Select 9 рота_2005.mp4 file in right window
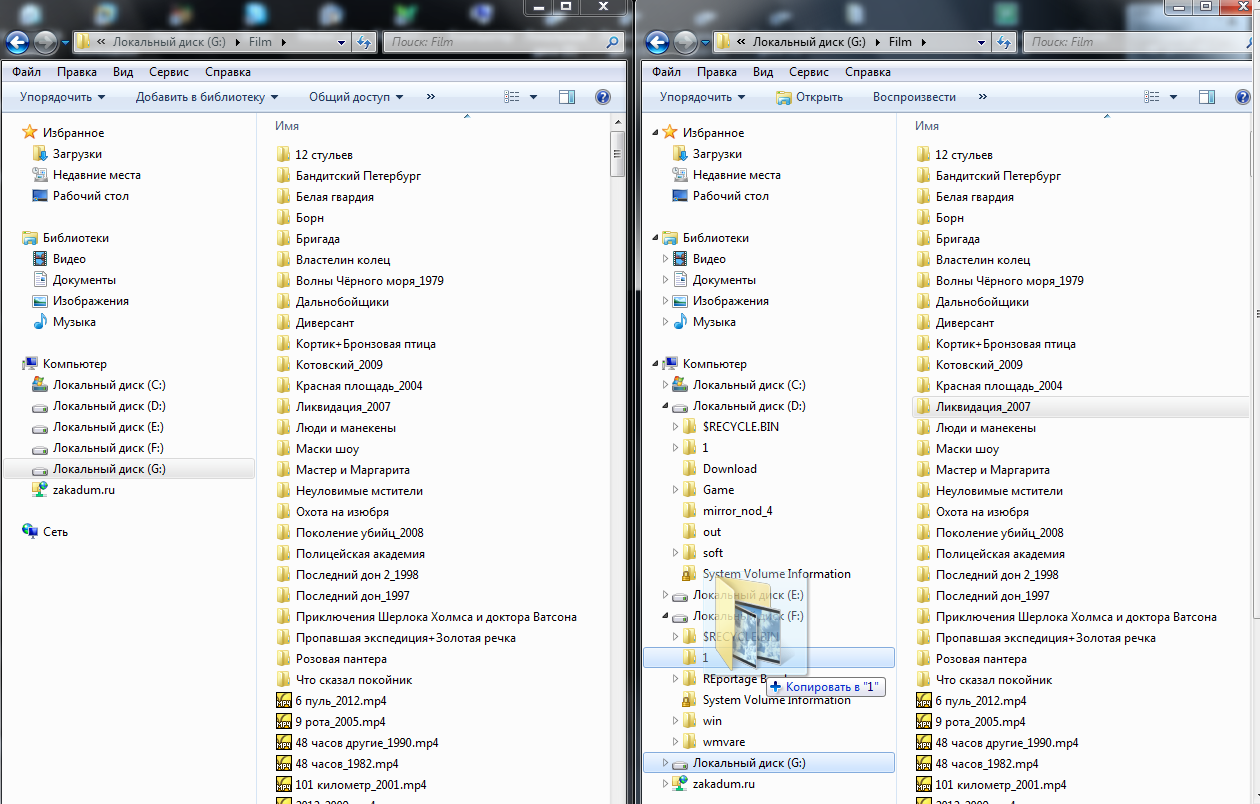This screenshot has width=1260, height=804. click(980, 722)
